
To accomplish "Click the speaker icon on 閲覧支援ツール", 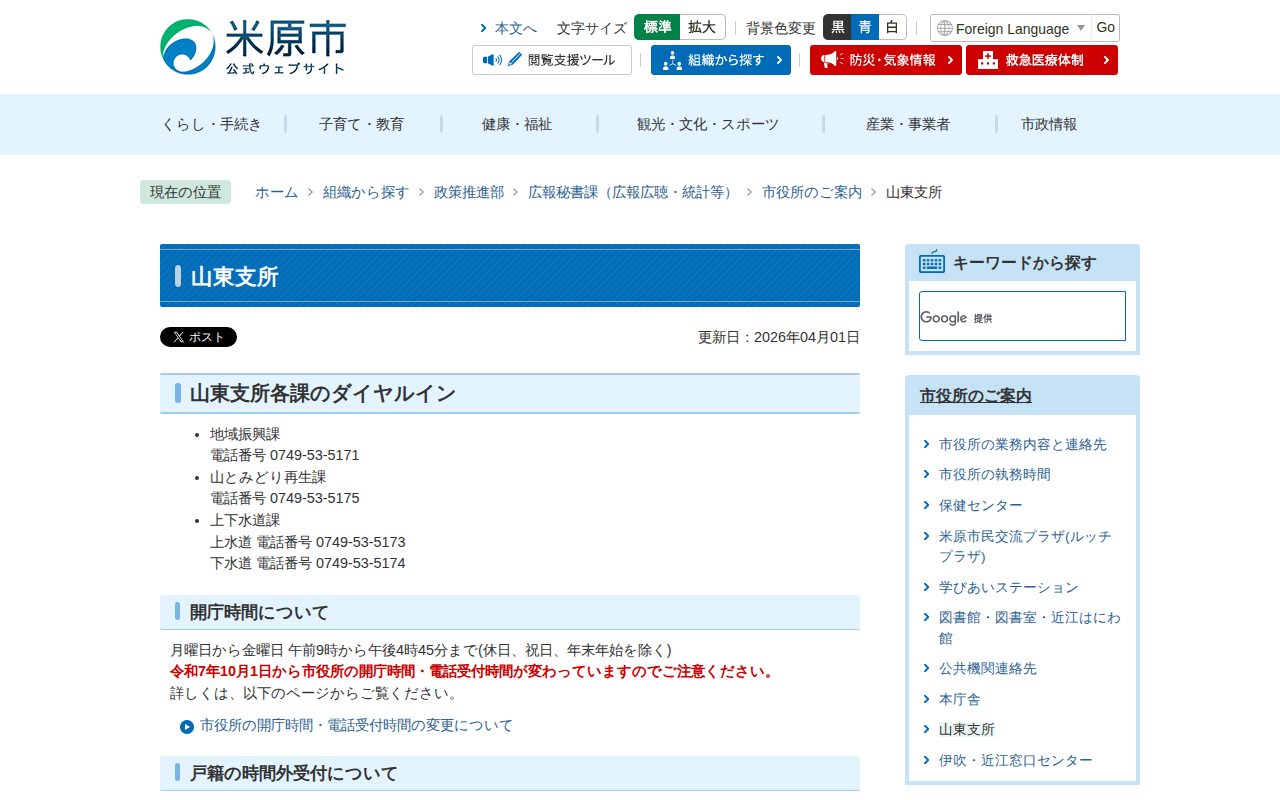I will [492, 60].
